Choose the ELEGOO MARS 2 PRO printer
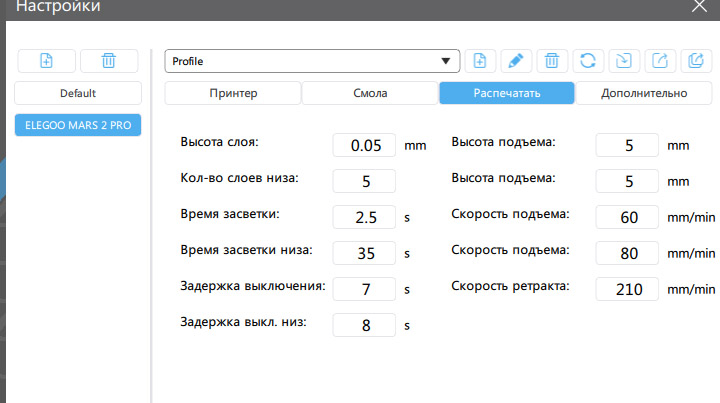The image size is (720, 403). pos(78,125)
